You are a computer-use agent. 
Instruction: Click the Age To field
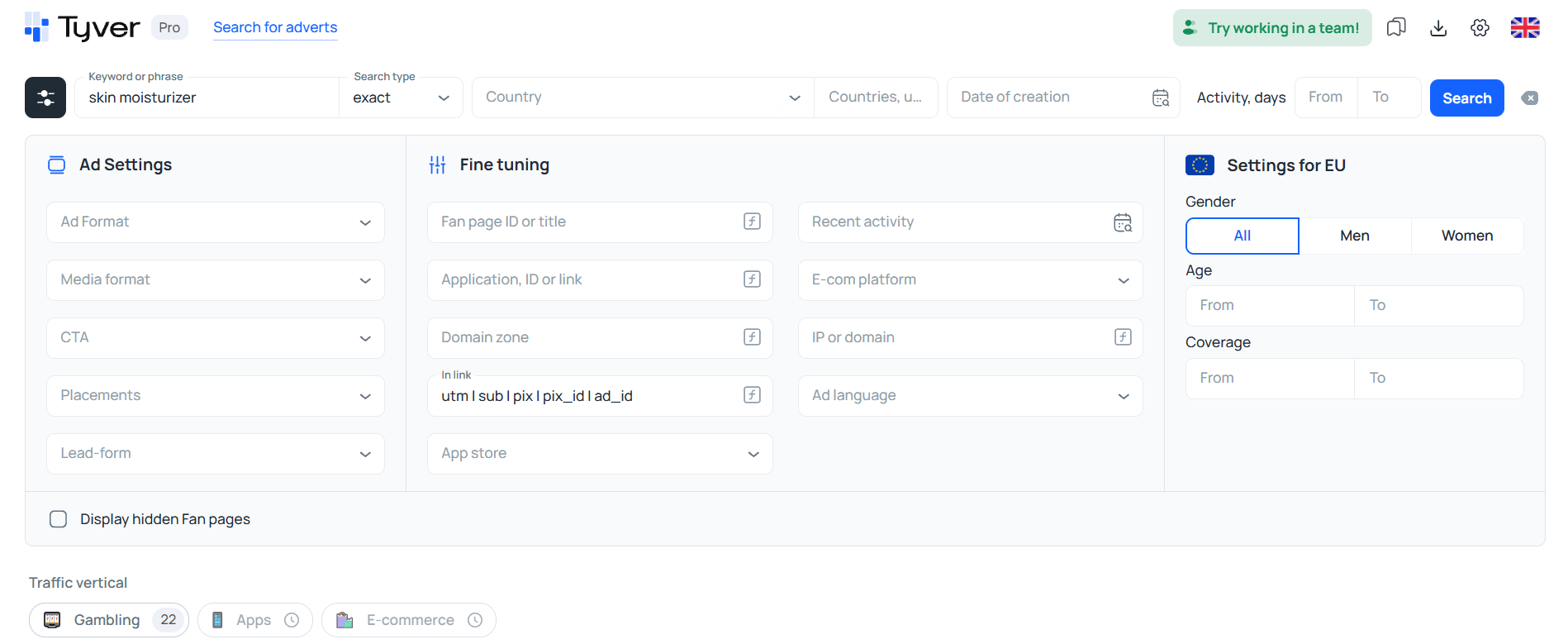pyautogui.click(x=1439, y=305)
